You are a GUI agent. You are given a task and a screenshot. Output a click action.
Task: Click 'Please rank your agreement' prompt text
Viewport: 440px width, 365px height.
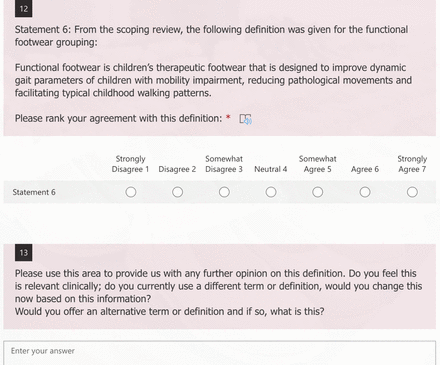[118, 118]
